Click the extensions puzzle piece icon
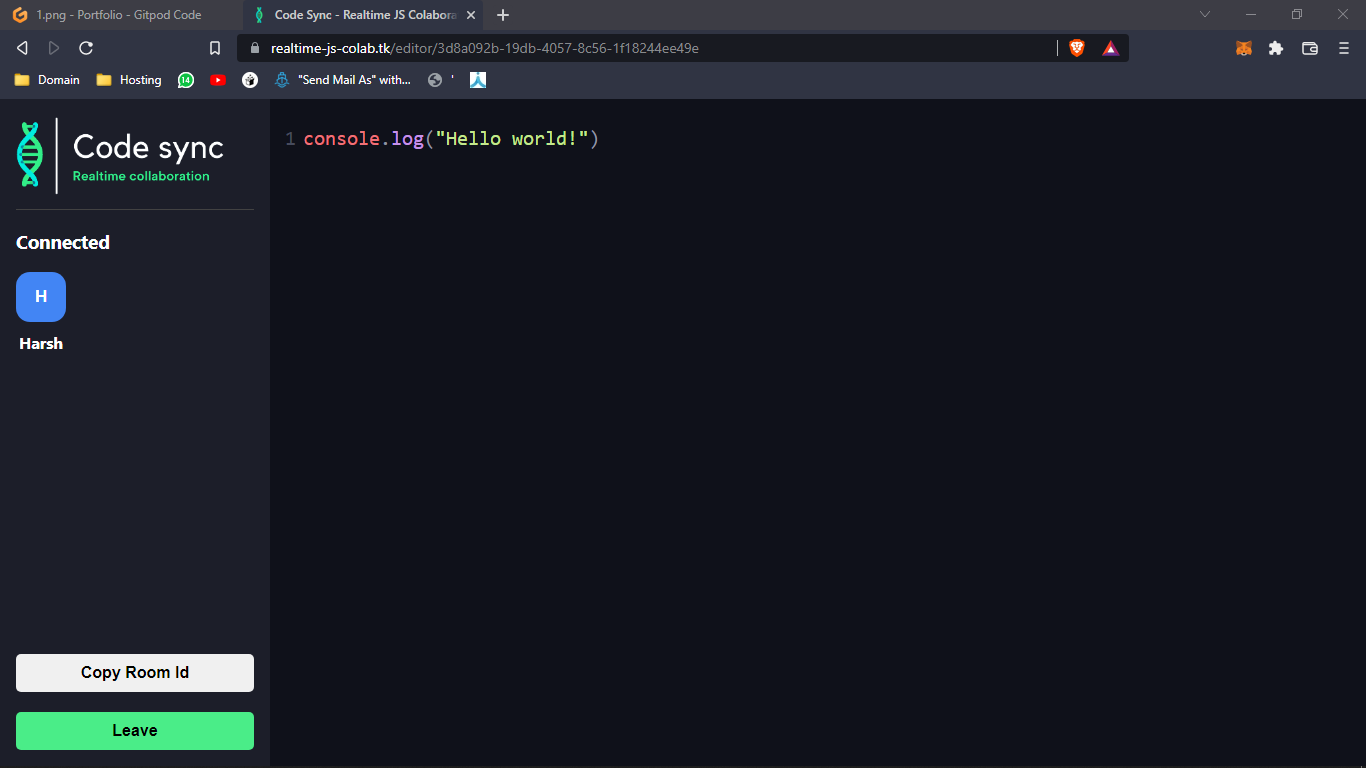This screenshot has height=768, width=1366. point(1276,47)
